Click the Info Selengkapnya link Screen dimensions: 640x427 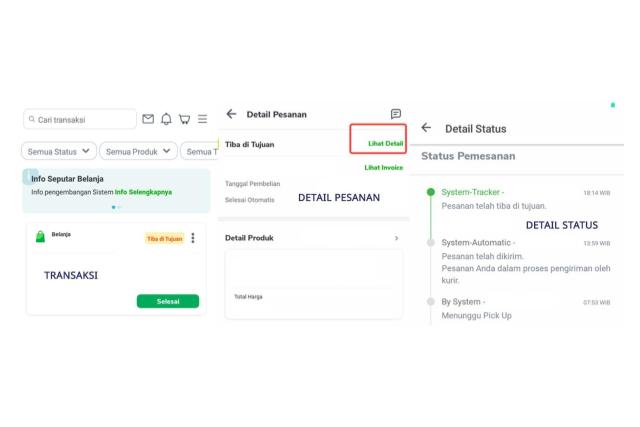tap(143, 191)
